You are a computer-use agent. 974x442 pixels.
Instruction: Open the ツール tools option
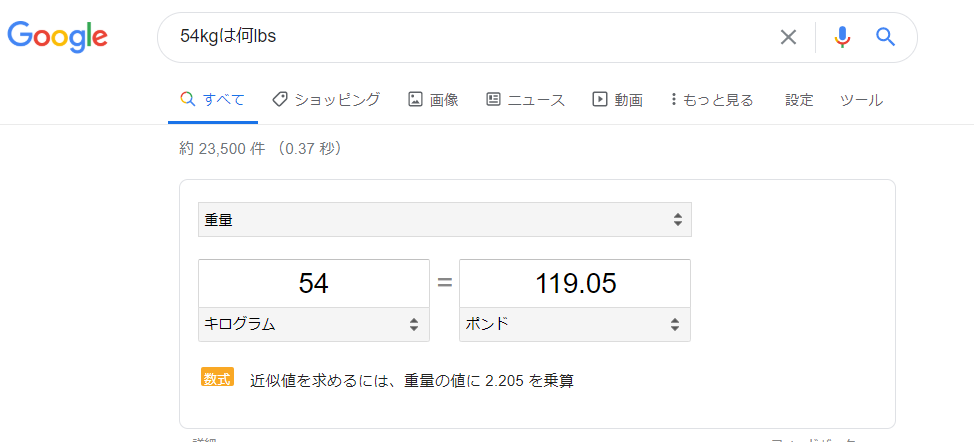862,100
